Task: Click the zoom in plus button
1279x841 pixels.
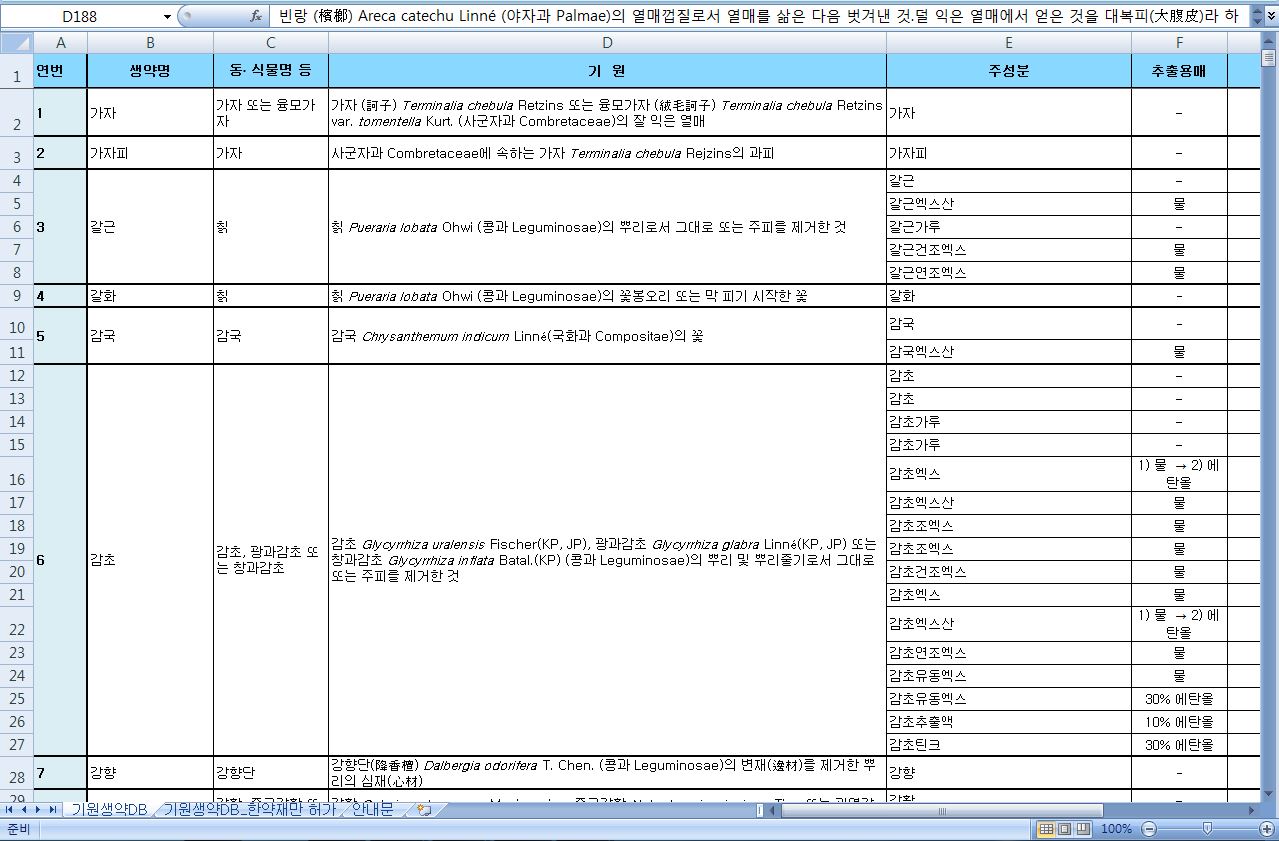Action: [1267, 829]
